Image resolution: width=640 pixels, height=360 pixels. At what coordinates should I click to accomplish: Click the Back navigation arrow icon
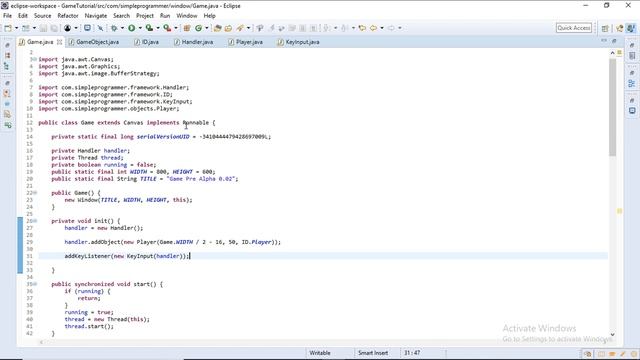373,28
